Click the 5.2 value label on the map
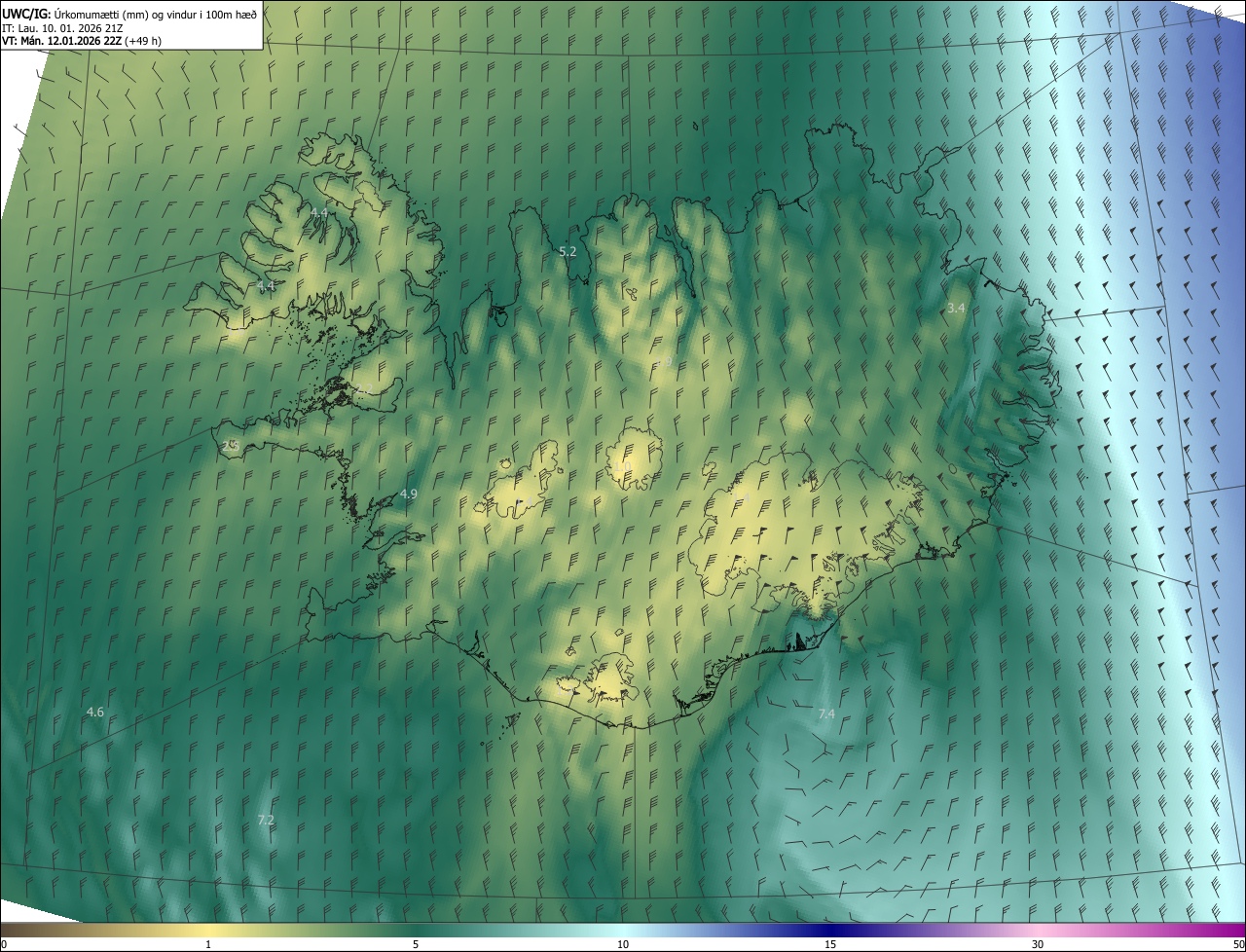The width and height of the screenshot is (1246, 952). (x=568, y=251)
